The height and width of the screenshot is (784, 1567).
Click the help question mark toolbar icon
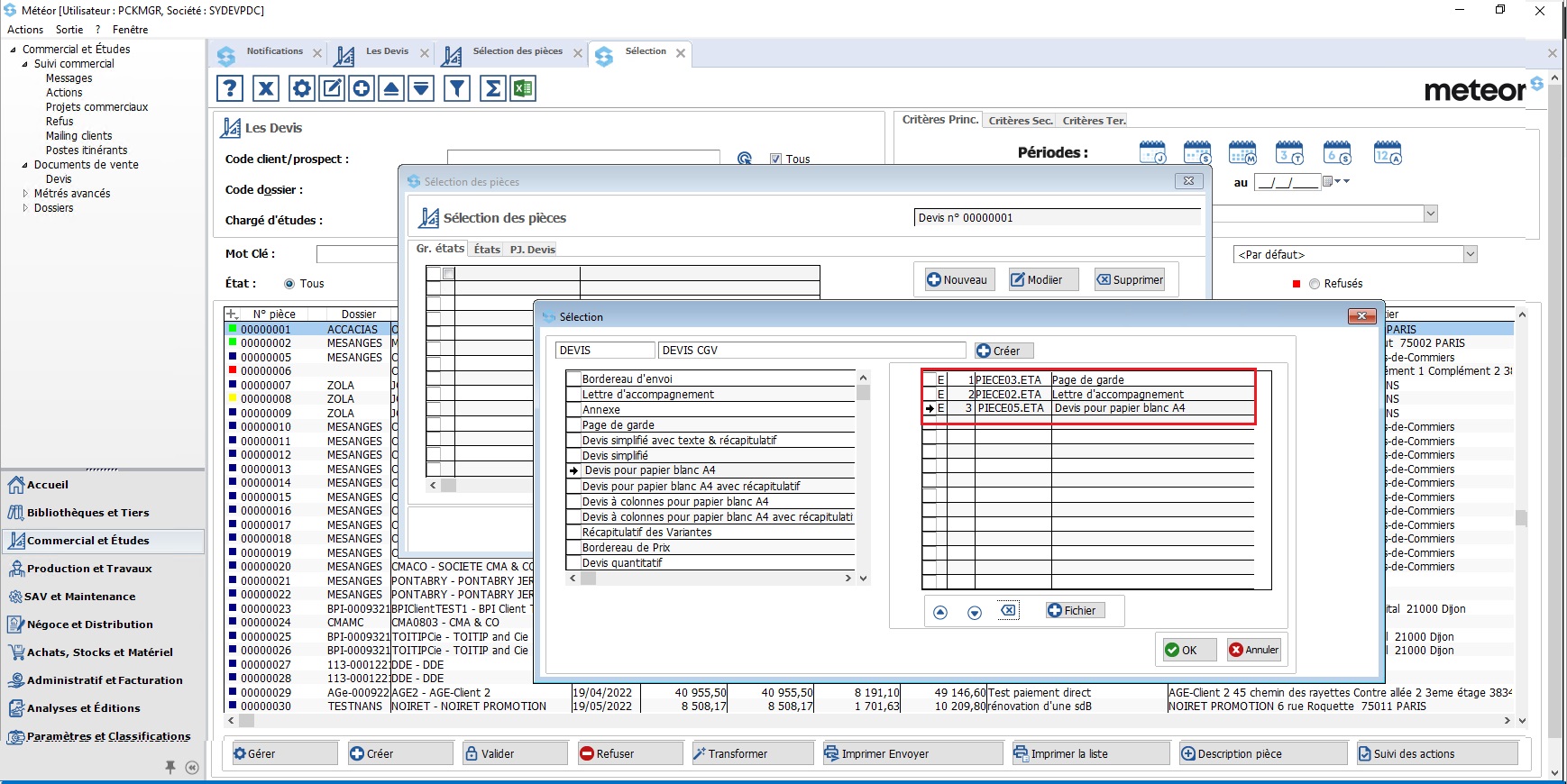(230, 88)
